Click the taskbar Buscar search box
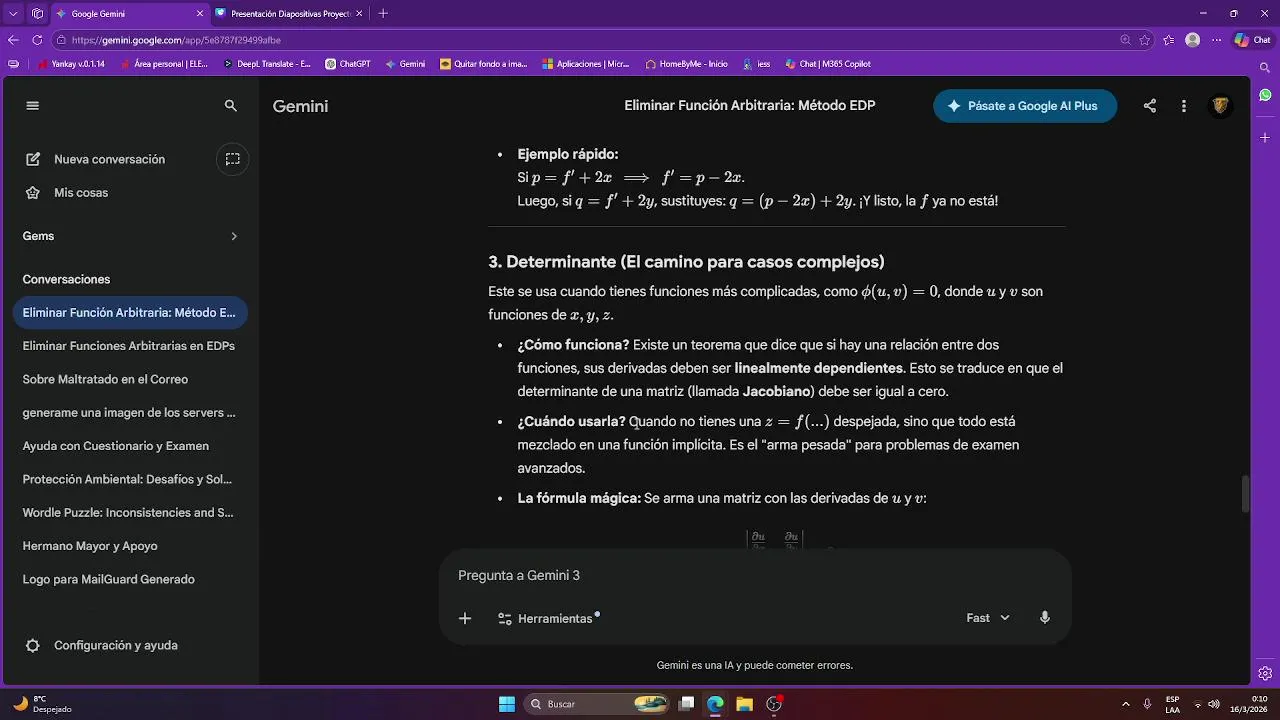 pos(597,704)
